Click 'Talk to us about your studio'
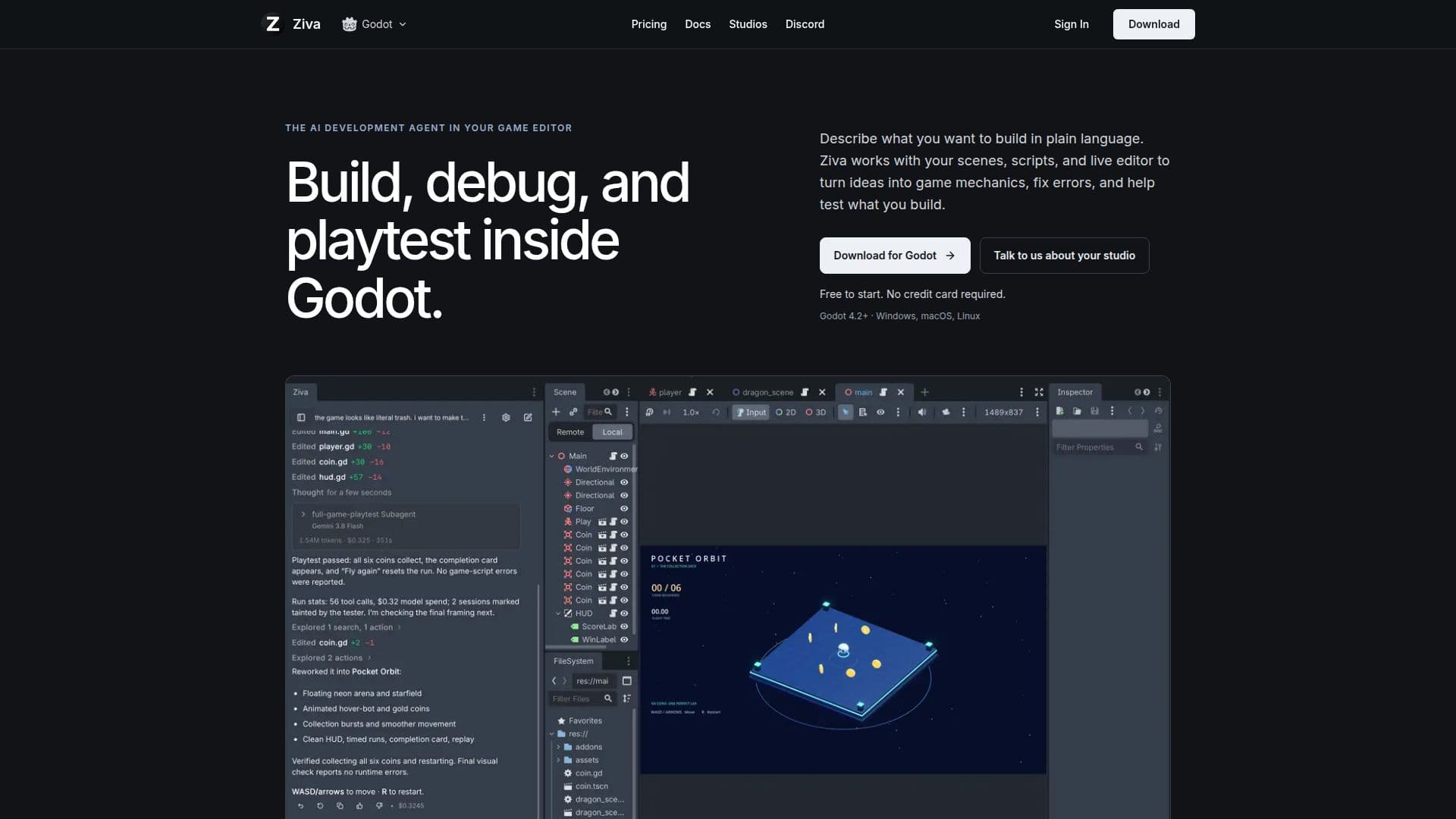1456x819 pixels. (x=1064, y=256)
